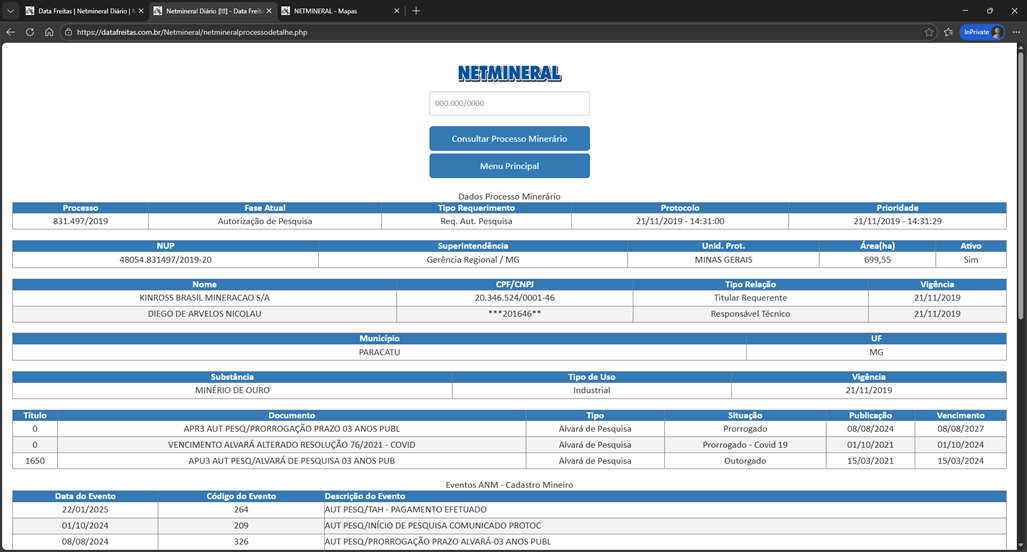The width and height of the screenshot is (1027, 552).
Task: Open the tab actions dropdown
Action: point(10,10)
